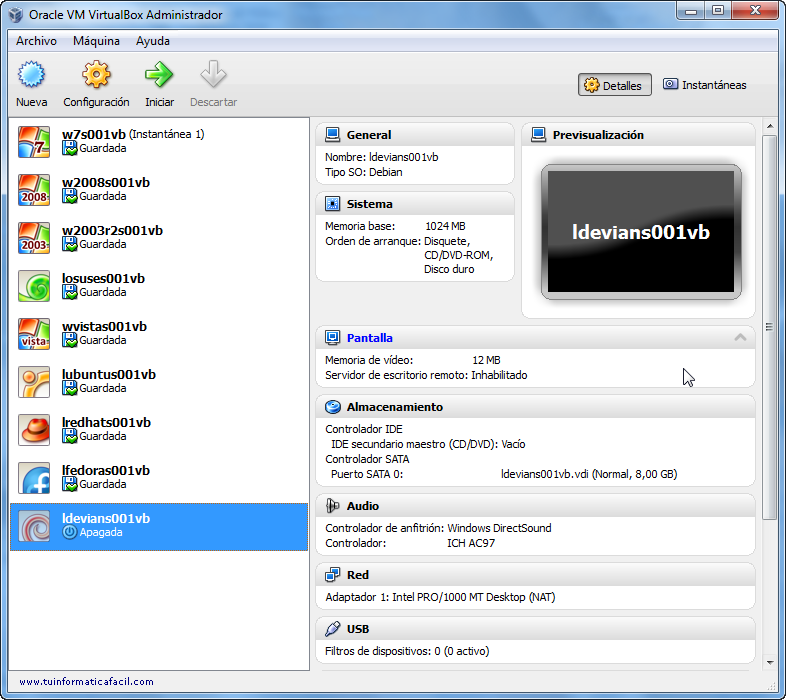
Task: Click the details pane scroll up arrow
Action: pos(770,126)
